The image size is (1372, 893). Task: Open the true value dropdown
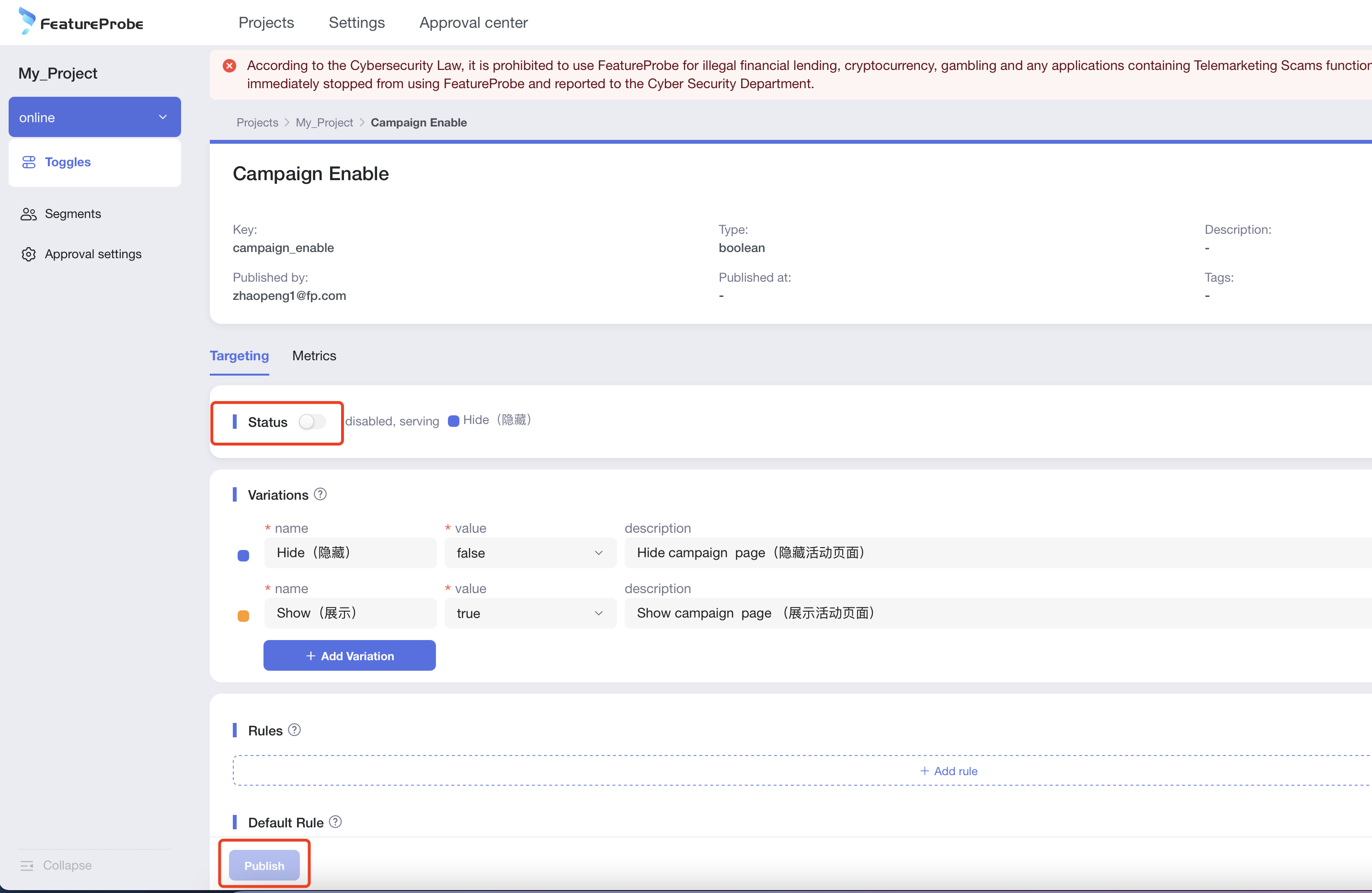tap(530, 613)
